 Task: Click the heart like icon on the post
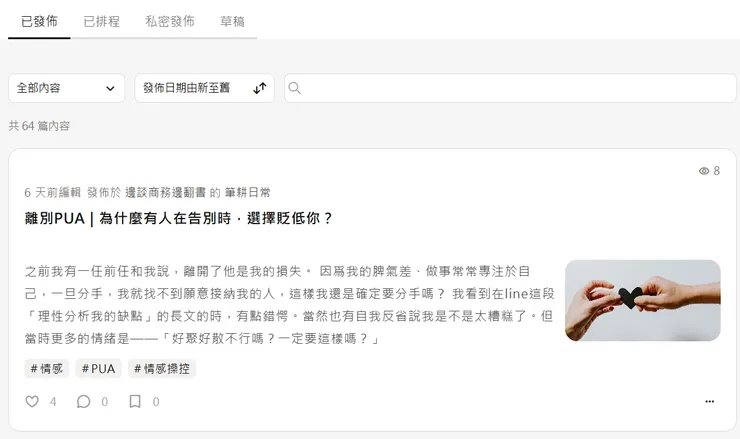click(32, 401)
